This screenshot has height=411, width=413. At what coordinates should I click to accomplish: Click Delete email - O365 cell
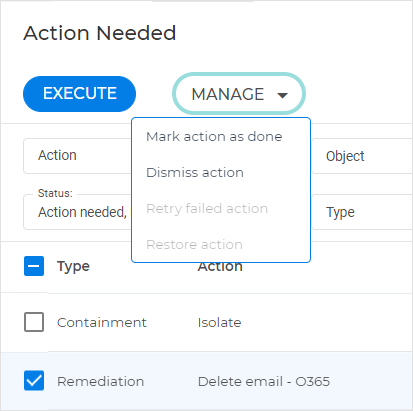click(264, 381)
